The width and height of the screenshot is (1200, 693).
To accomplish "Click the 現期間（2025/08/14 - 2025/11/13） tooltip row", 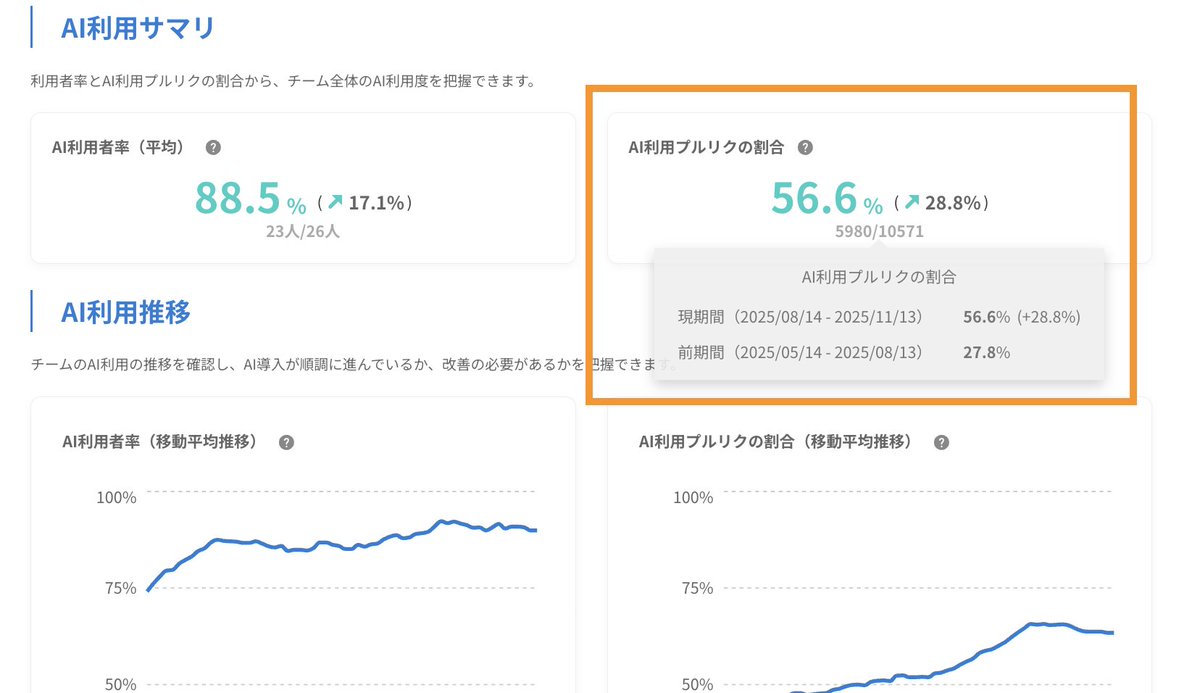I will coord(879,317).
